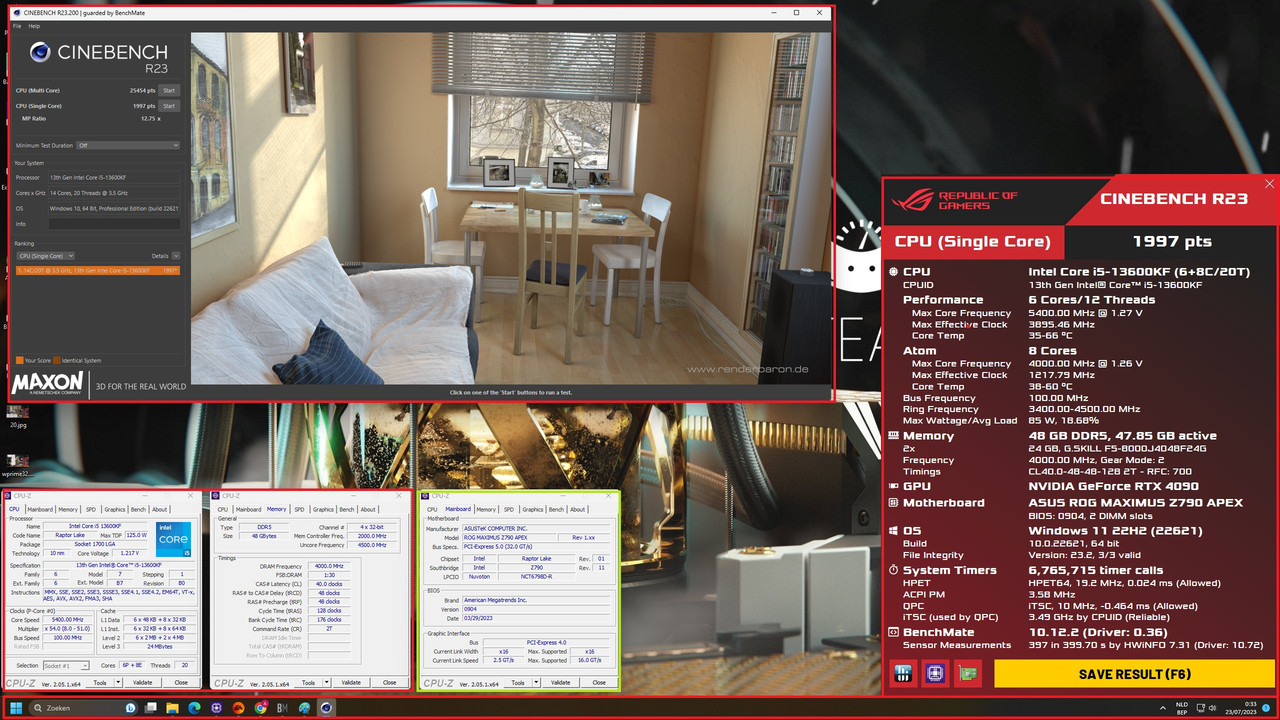Screen dimensions: 1280x720
Task: Click the 25454 pts multi core score
Action: tap(143, 90)
